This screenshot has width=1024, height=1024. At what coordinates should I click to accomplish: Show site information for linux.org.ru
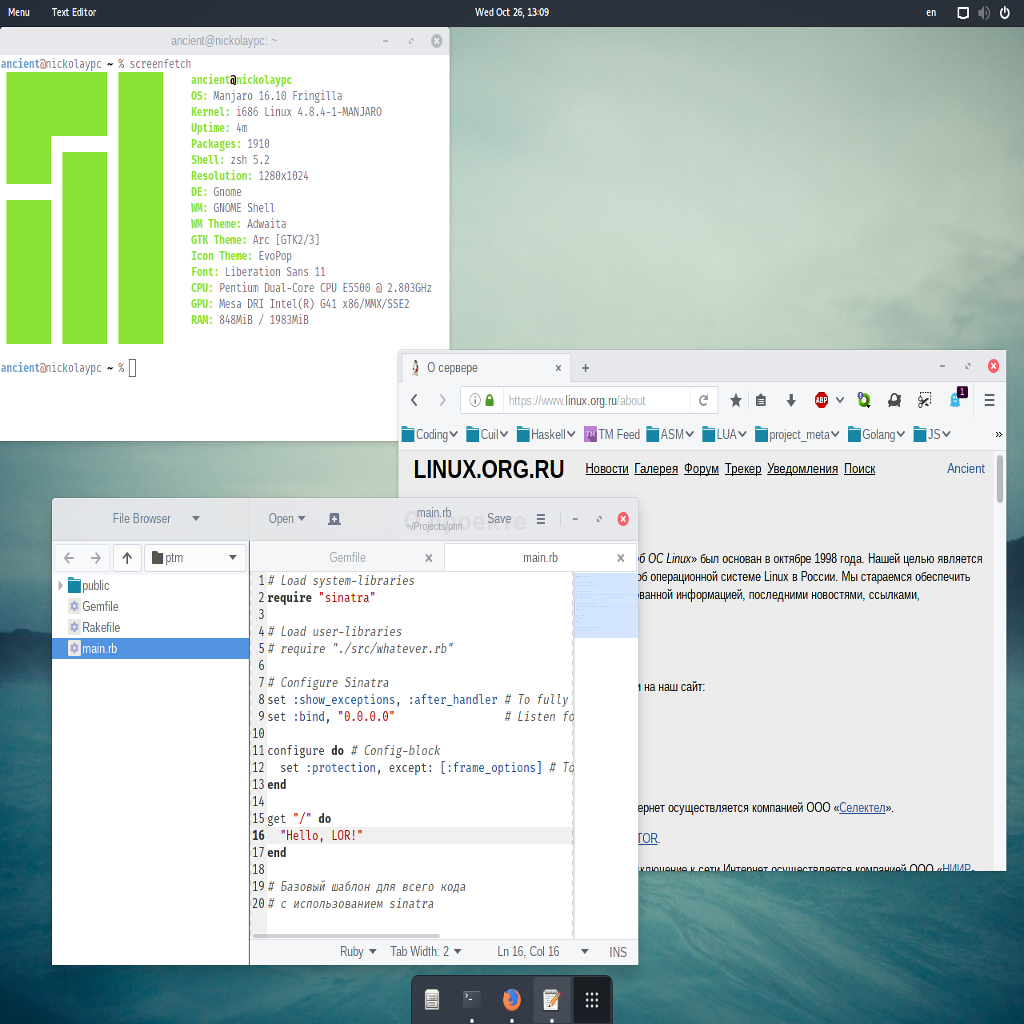point(475,400)
